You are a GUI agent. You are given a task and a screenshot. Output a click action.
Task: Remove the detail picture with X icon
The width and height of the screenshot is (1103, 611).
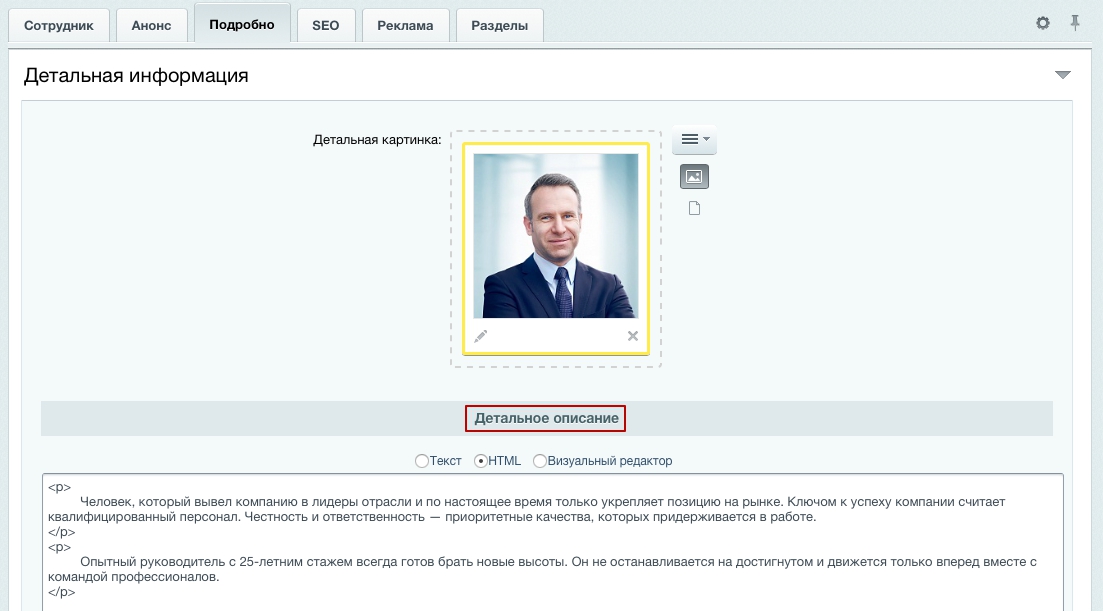pyautogui.click(x=632, y=336)
